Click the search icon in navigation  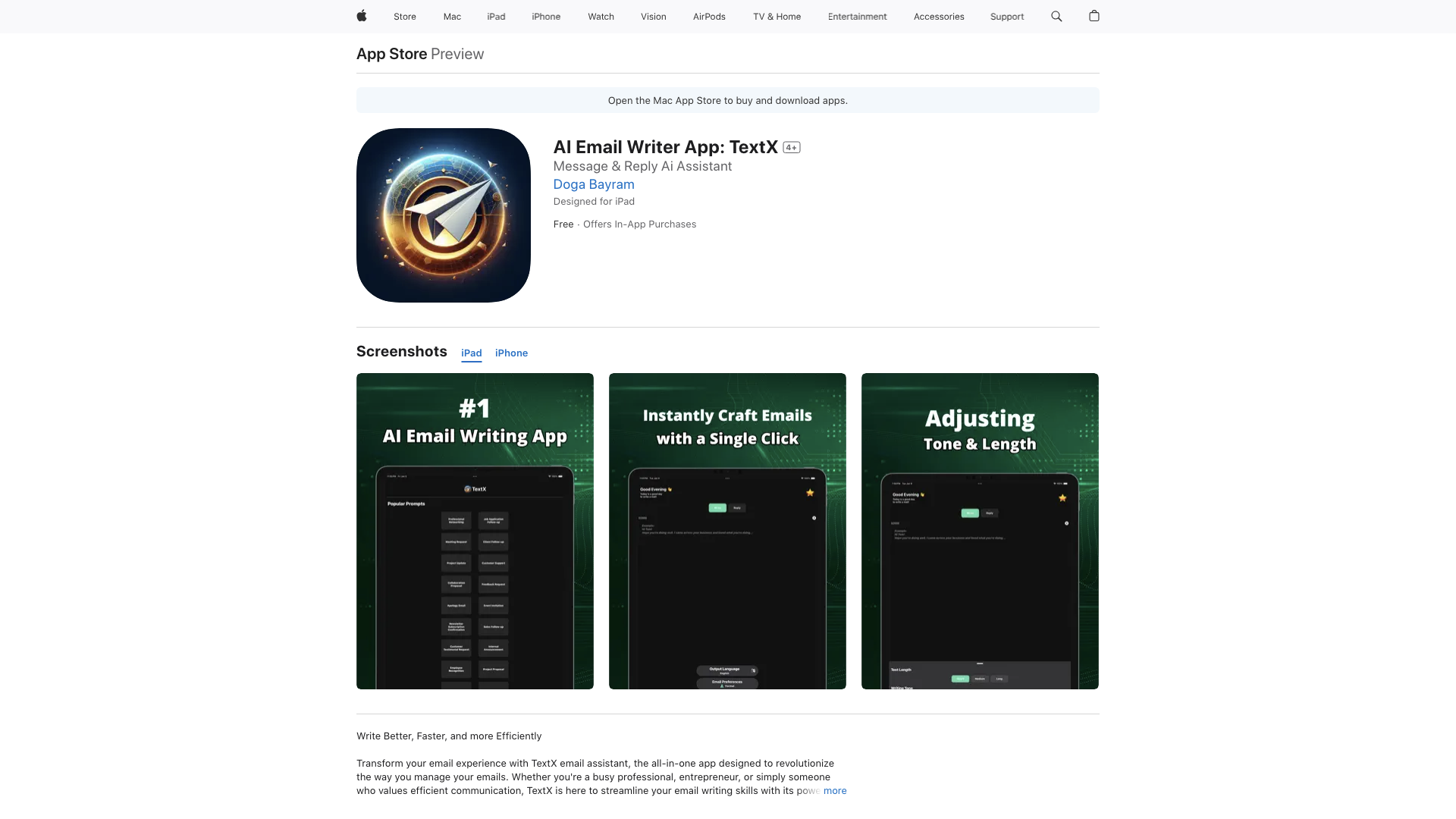click(1057, 16)
